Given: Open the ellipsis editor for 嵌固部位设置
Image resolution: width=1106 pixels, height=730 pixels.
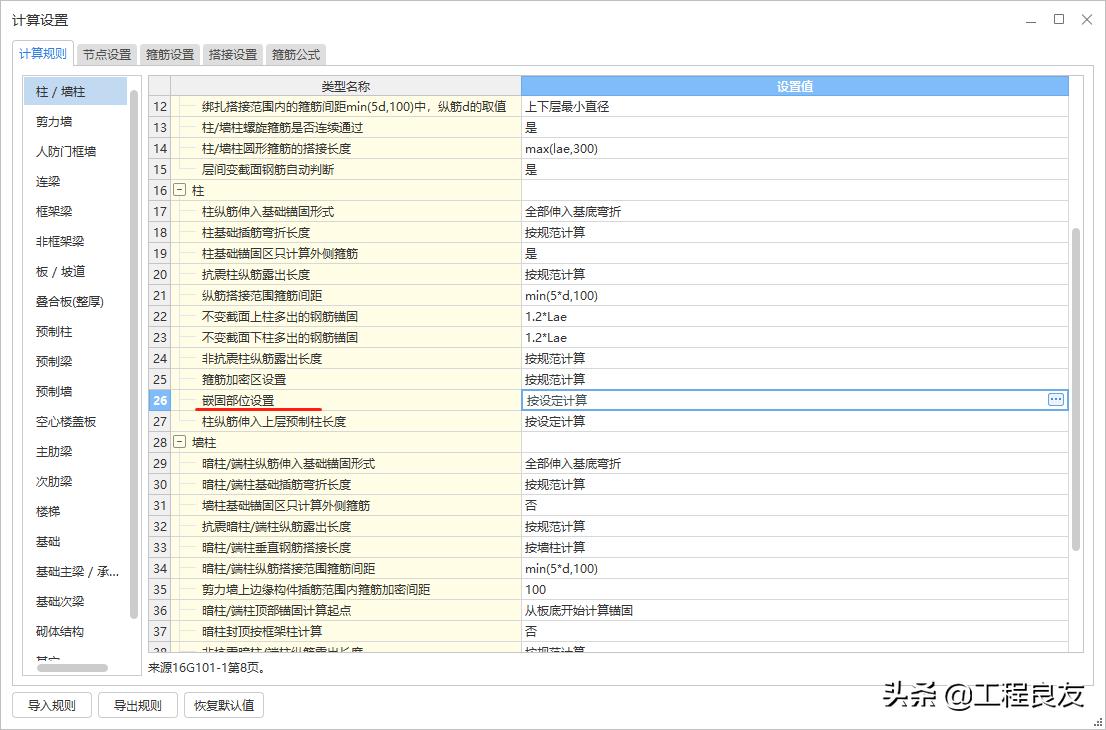Looking at the screenshot, I should (1056, 399).
